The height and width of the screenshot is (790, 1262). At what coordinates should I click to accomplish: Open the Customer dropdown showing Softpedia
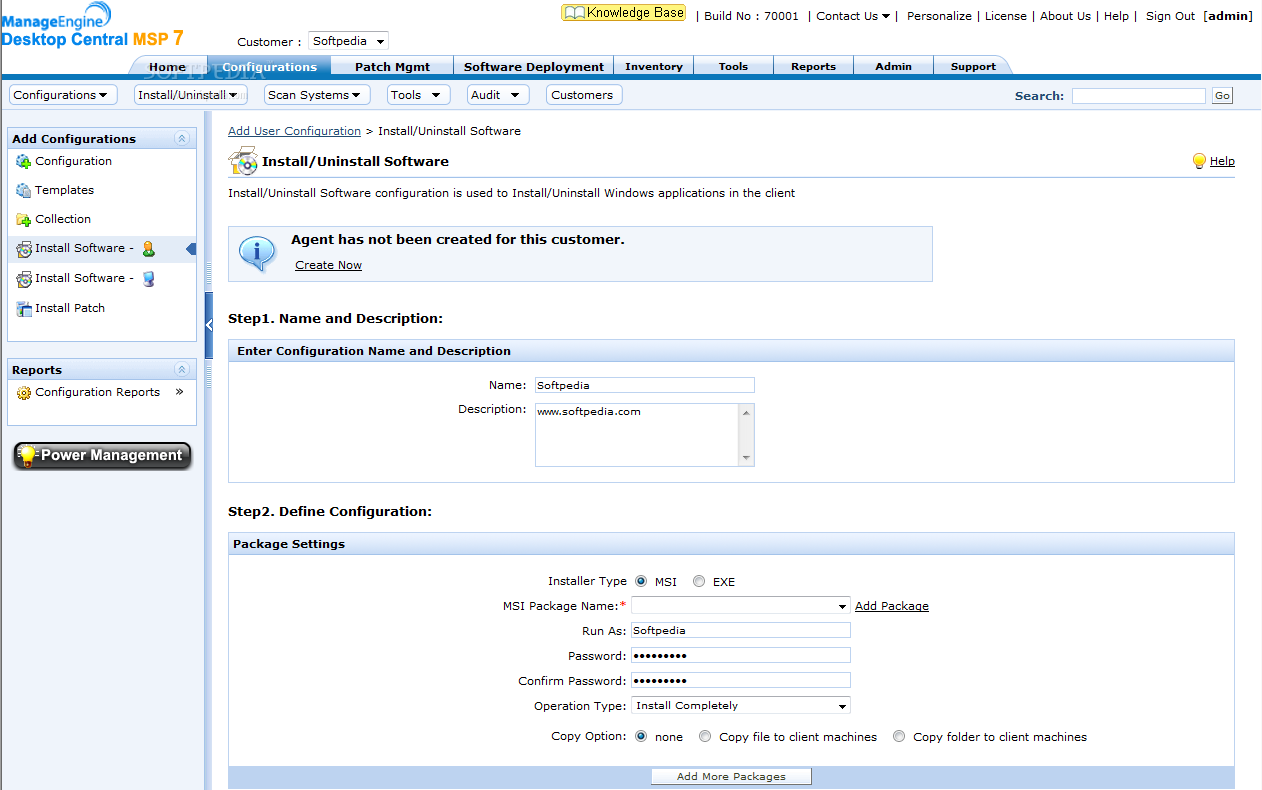click(348, 41)
